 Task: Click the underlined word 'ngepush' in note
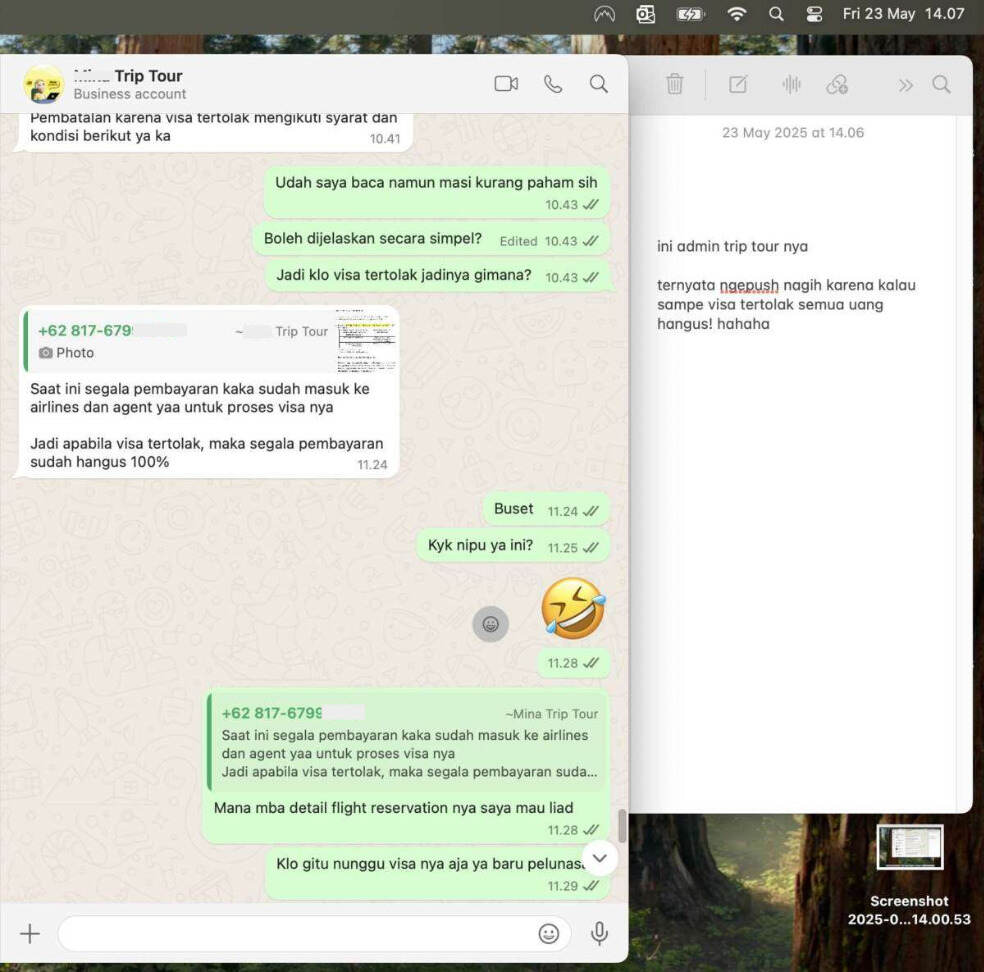point(749,286)
